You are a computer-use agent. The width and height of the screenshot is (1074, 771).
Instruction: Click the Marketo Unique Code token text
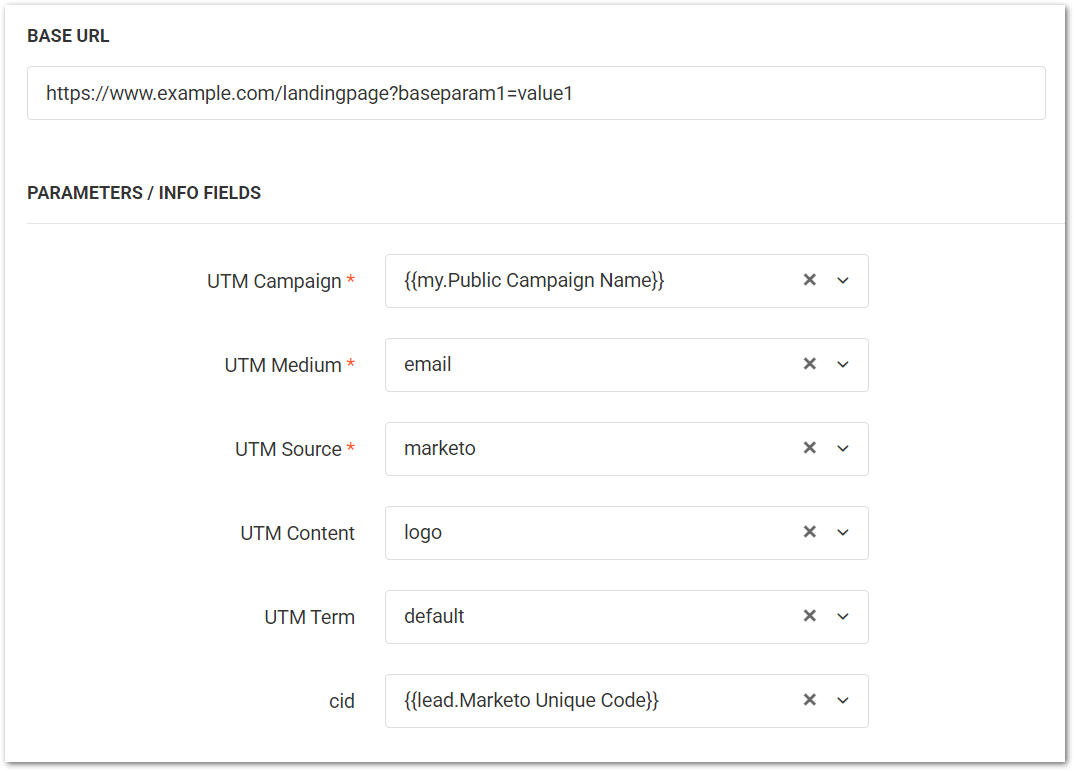[531, 701]
